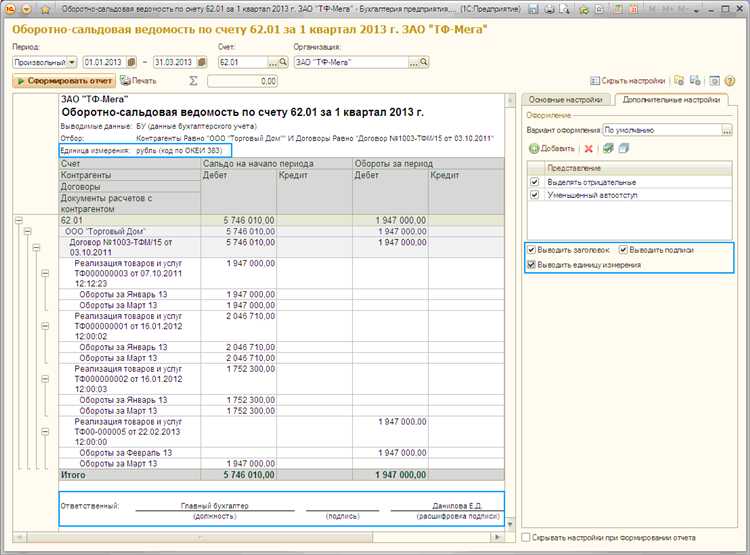Select the Дополнительные настройки tab
Screen dimensions: 750x555
pos(670,100)
